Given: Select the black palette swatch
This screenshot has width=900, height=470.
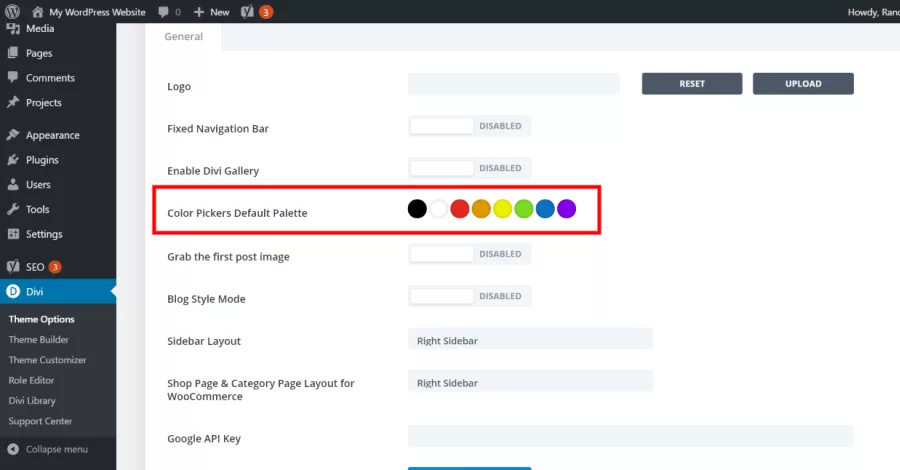Looking at the screenshot, I should click(417, 209).
